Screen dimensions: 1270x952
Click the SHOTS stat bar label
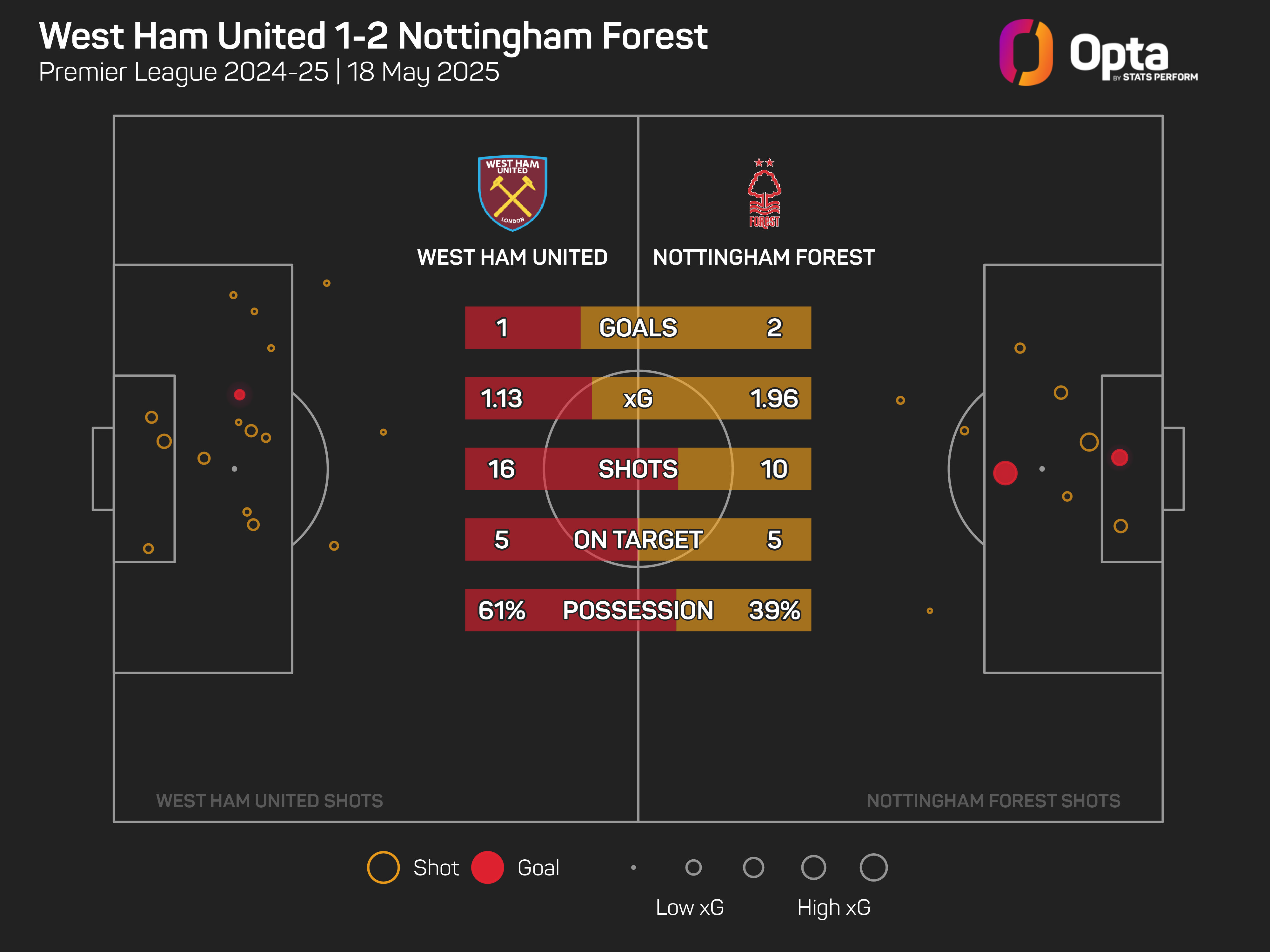point(638,469)
